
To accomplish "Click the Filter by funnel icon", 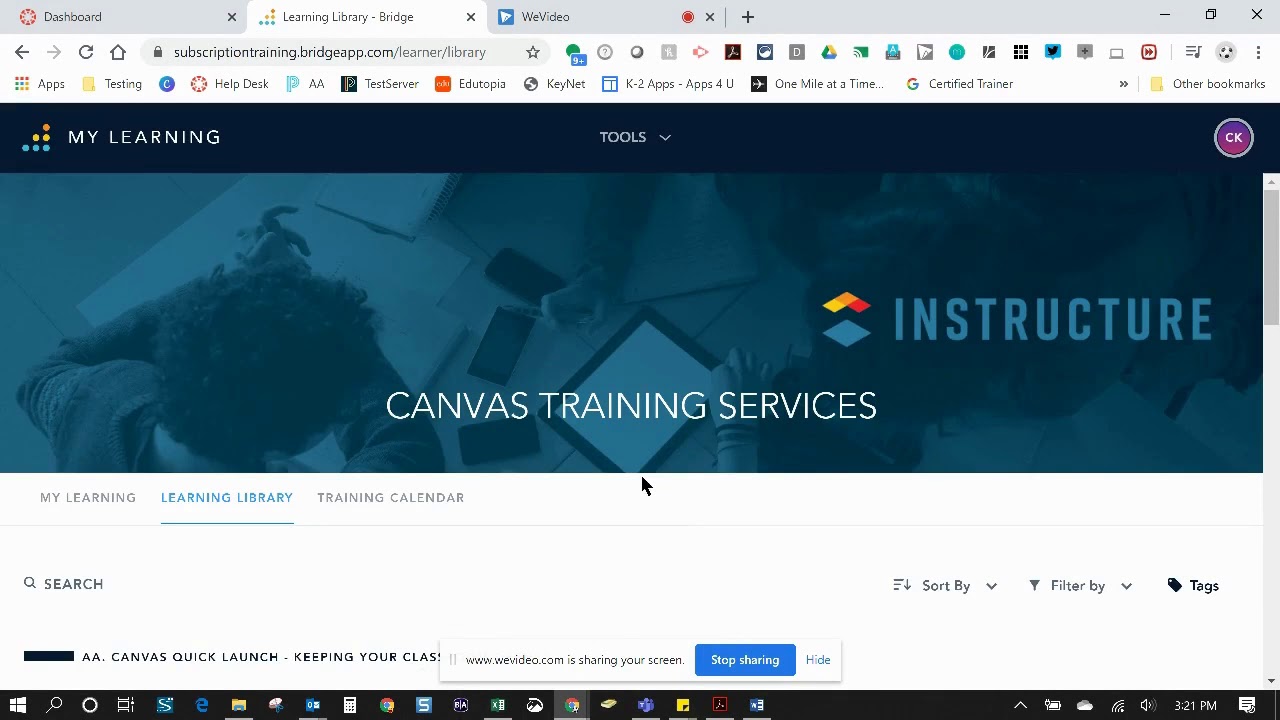I will click(1034, 585).
